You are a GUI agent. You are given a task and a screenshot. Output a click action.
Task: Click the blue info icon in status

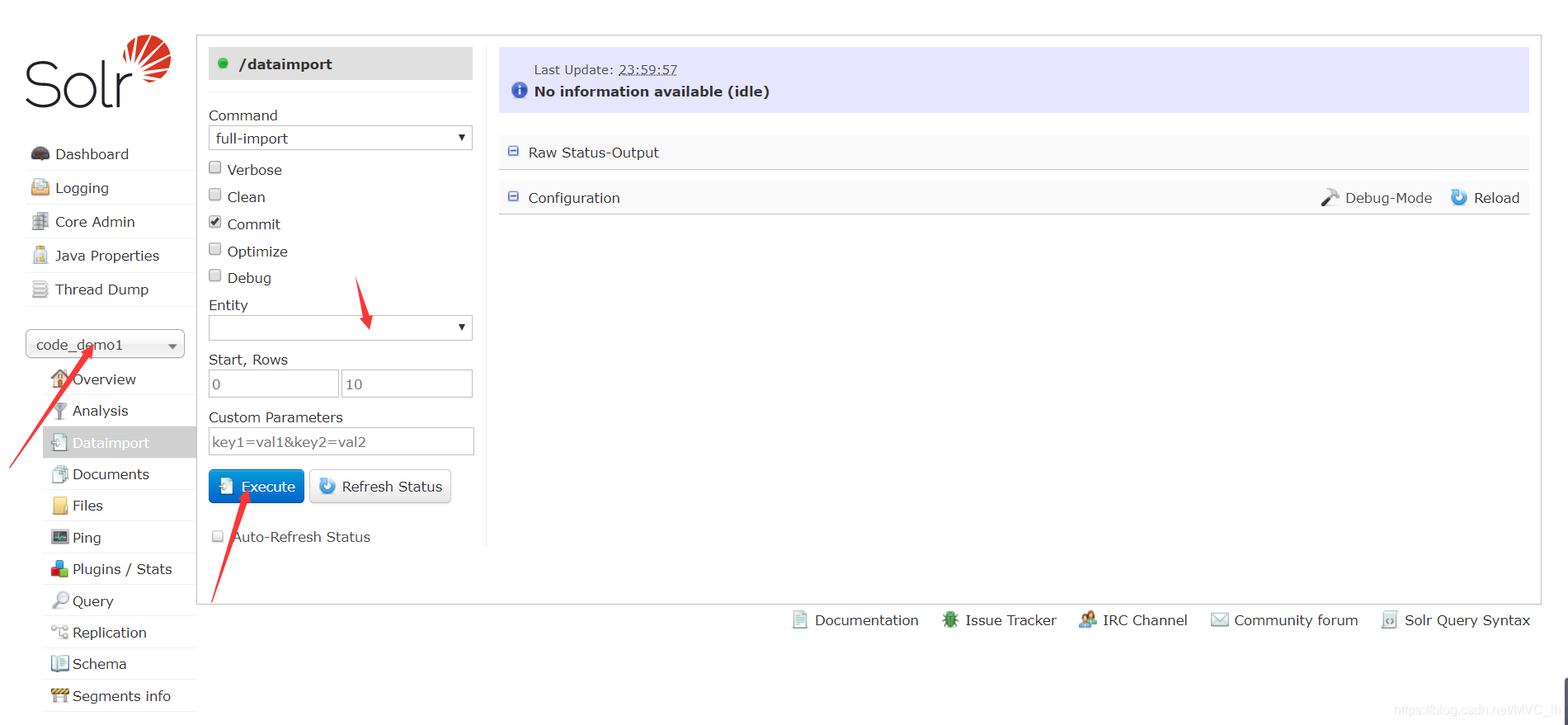[519, 90]
